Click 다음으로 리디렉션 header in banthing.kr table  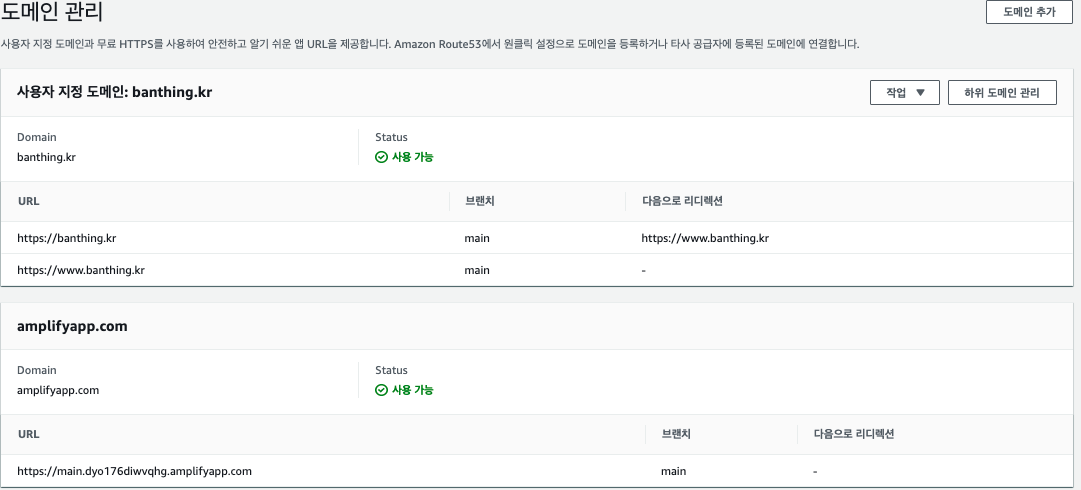pyautogui.click(x=682, y=201)
